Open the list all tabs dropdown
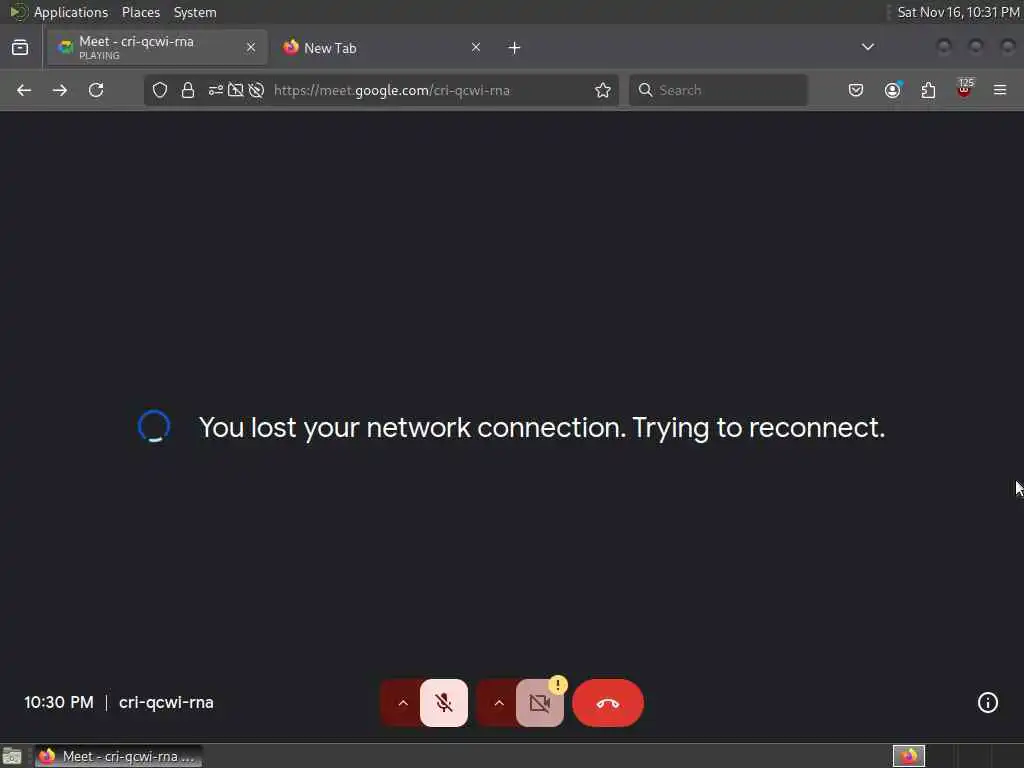1024x768 pixels. point(867,47)
